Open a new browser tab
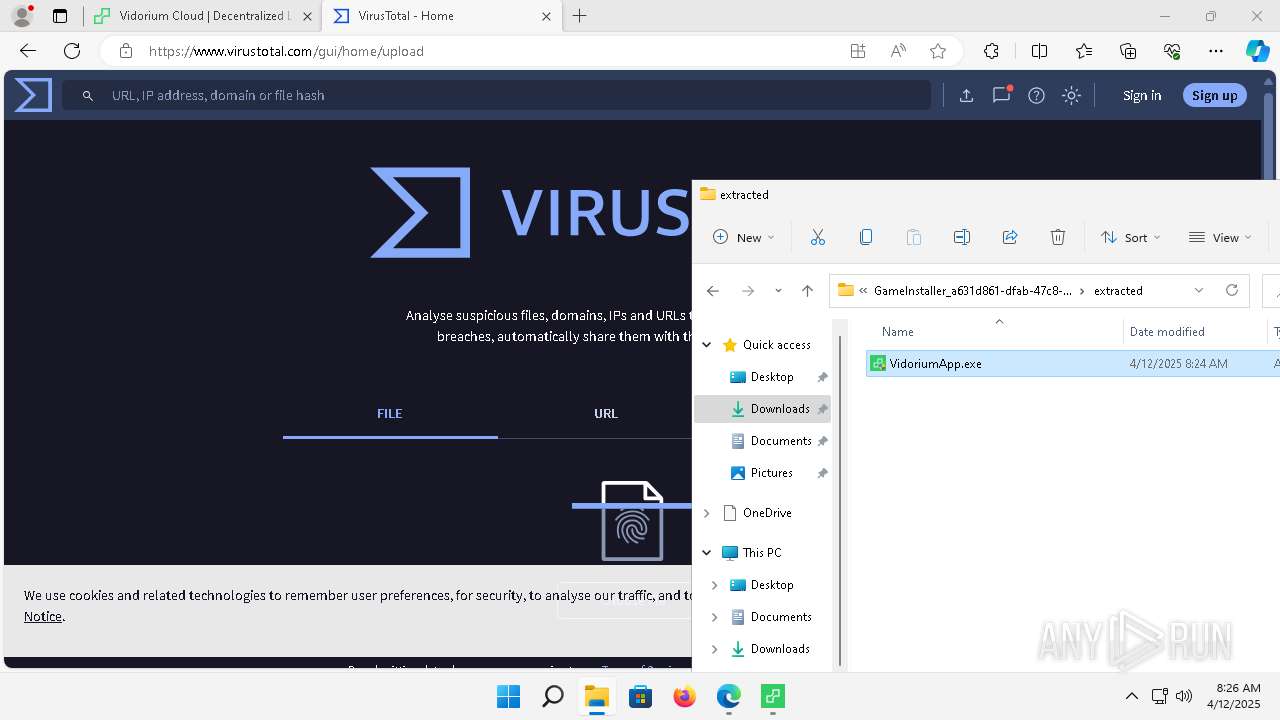1280x720 pixels. (580, 16)
